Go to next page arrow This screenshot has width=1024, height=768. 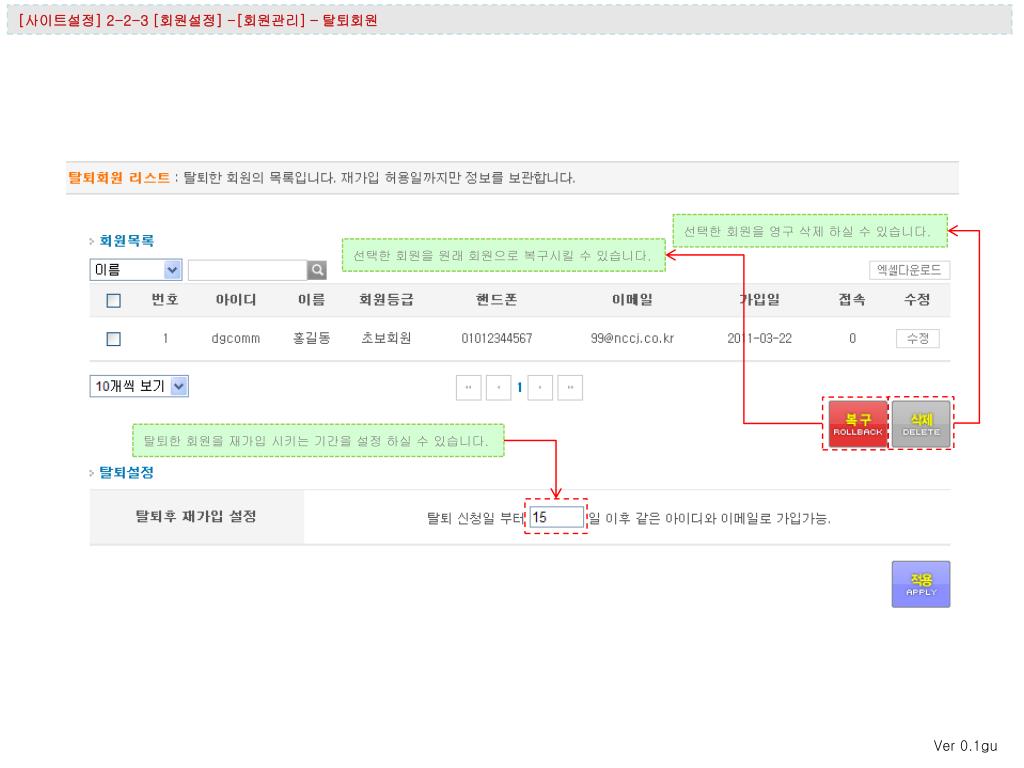click(x=540, y=387)
